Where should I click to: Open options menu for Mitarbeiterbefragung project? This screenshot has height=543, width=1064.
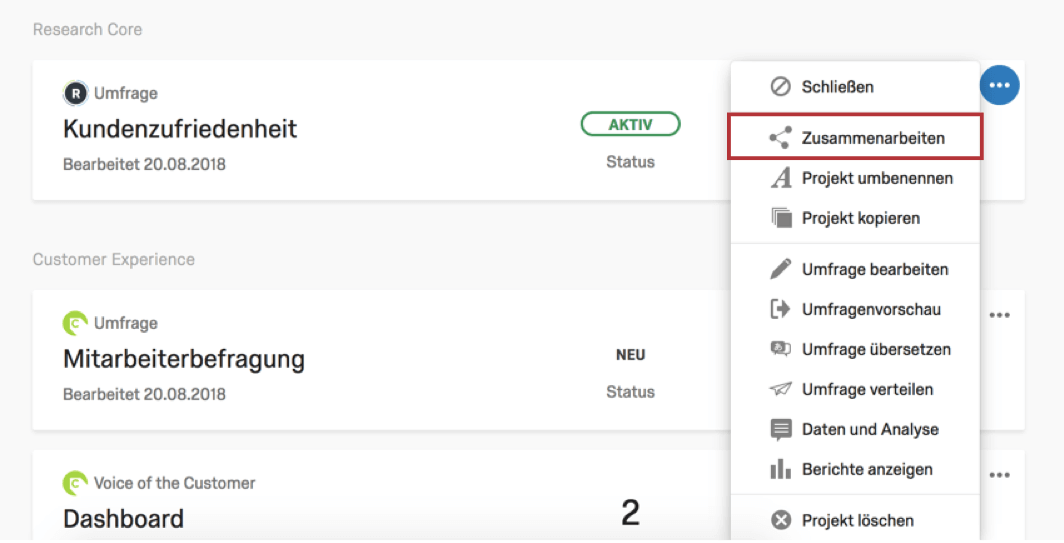pos(999,315)
